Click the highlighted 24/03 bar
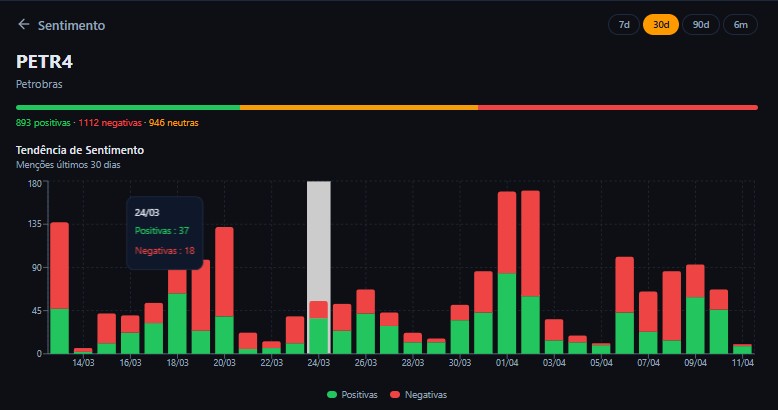Screen dimensions: 778x410 click(x=318, y=328)
